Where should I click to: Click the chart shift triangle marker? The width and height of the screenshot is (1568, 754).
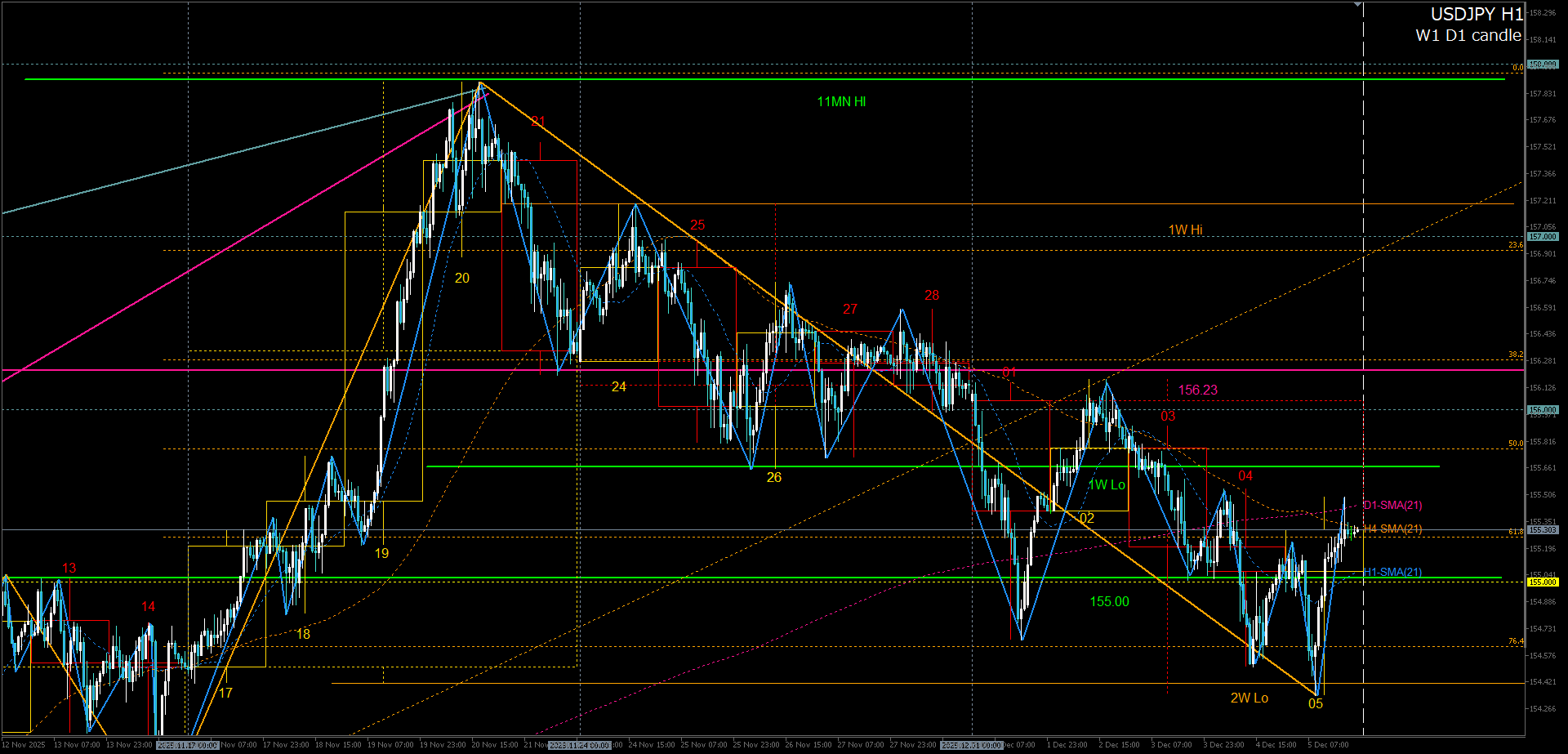(1357, 5)
